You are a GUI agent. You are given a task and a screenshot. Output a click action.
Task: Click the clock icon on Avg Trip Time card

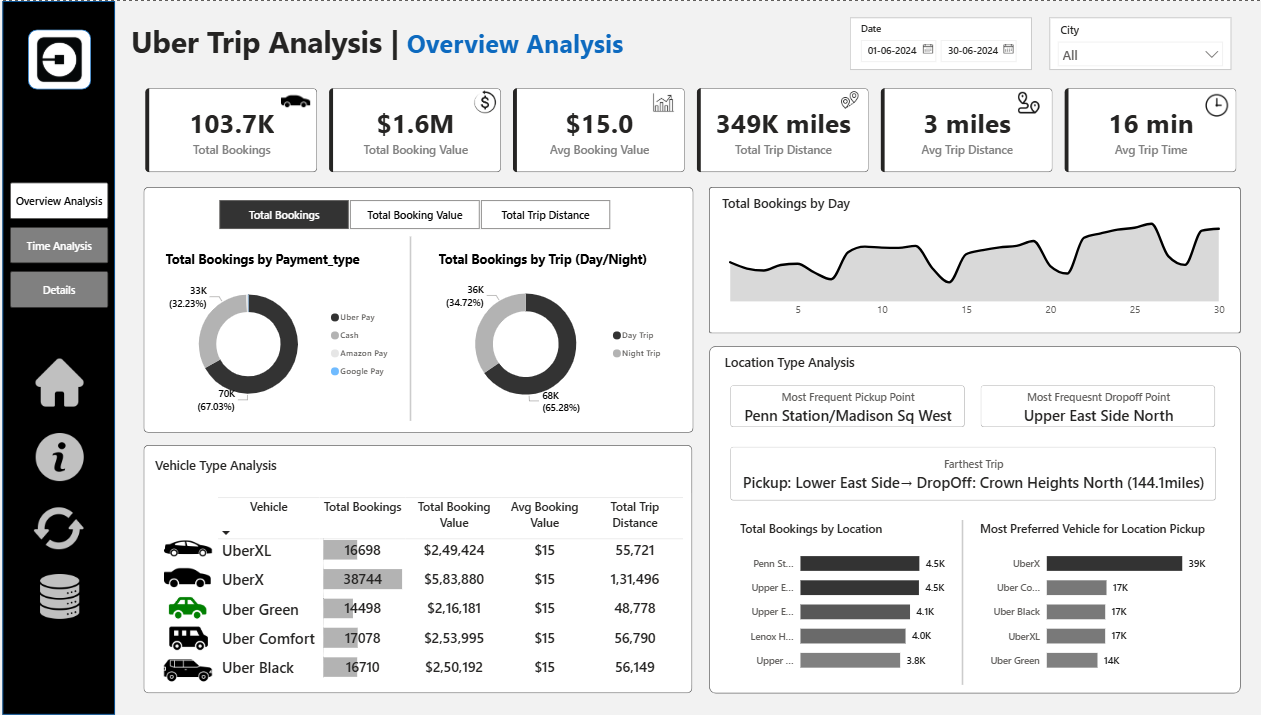(1216, 104)
